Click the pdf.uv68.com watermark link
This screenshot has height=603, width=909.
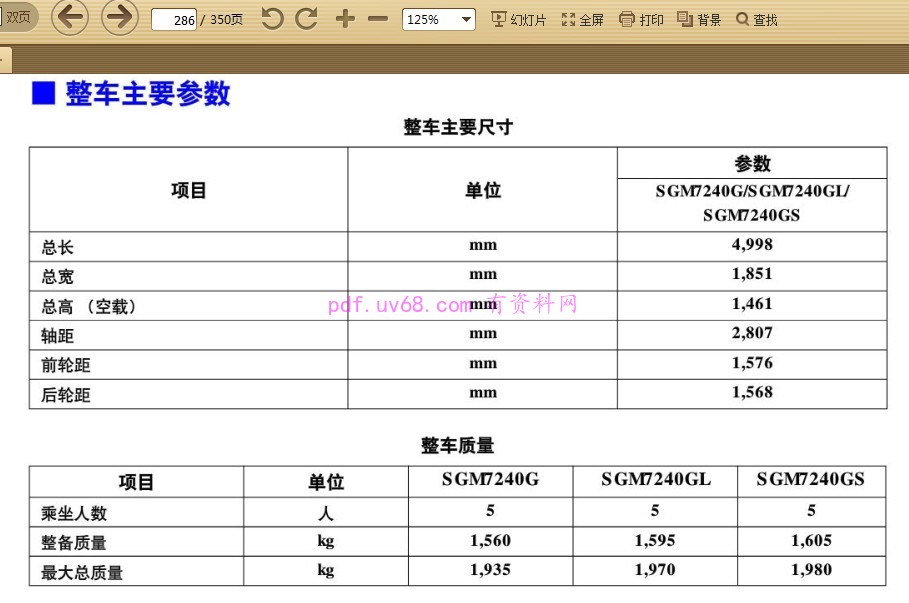pyautogui.click(x=398, y=302)
